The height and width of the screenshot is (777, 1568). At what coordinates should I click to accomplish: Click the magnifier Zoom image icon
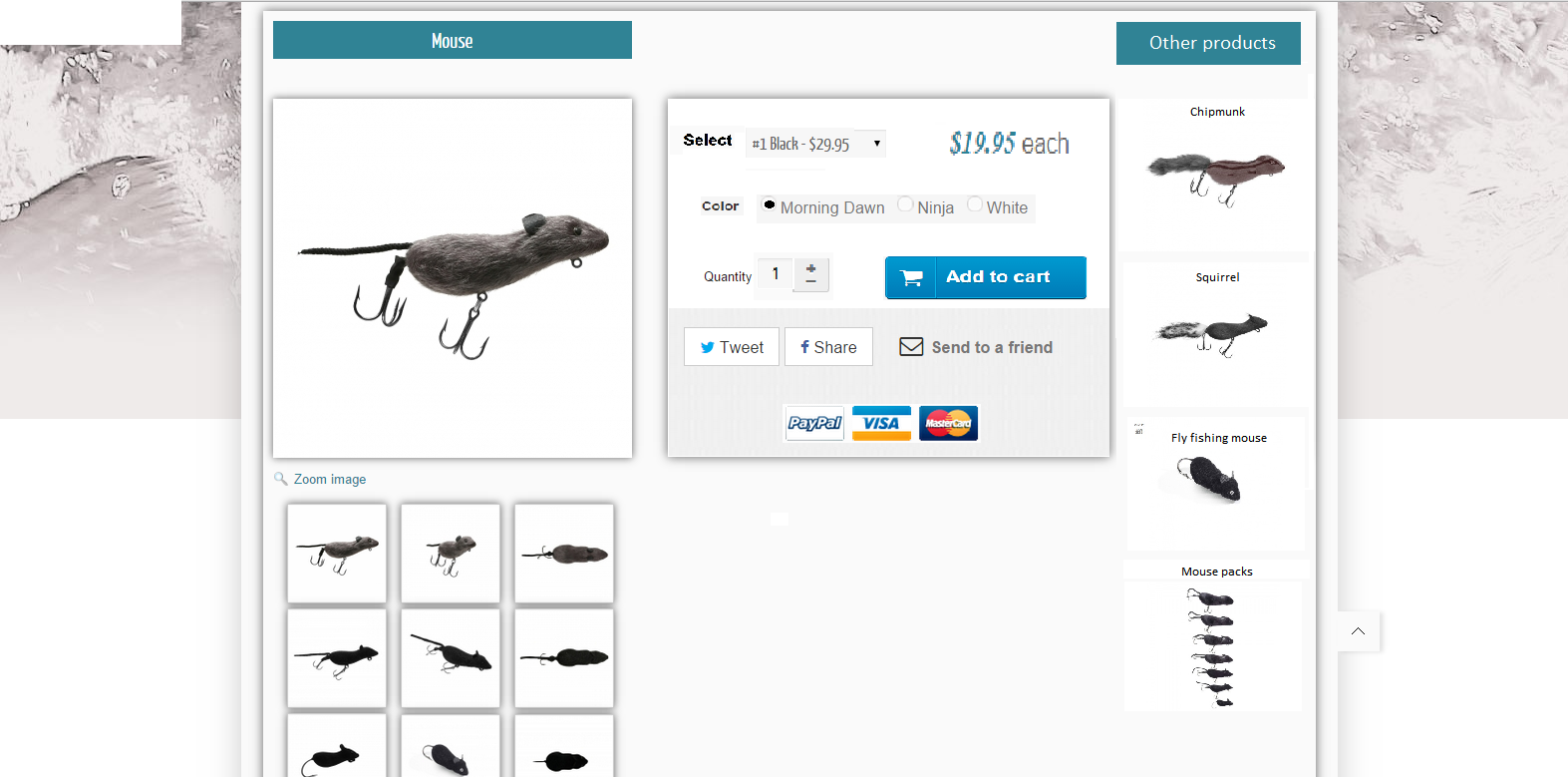(281, 479)
